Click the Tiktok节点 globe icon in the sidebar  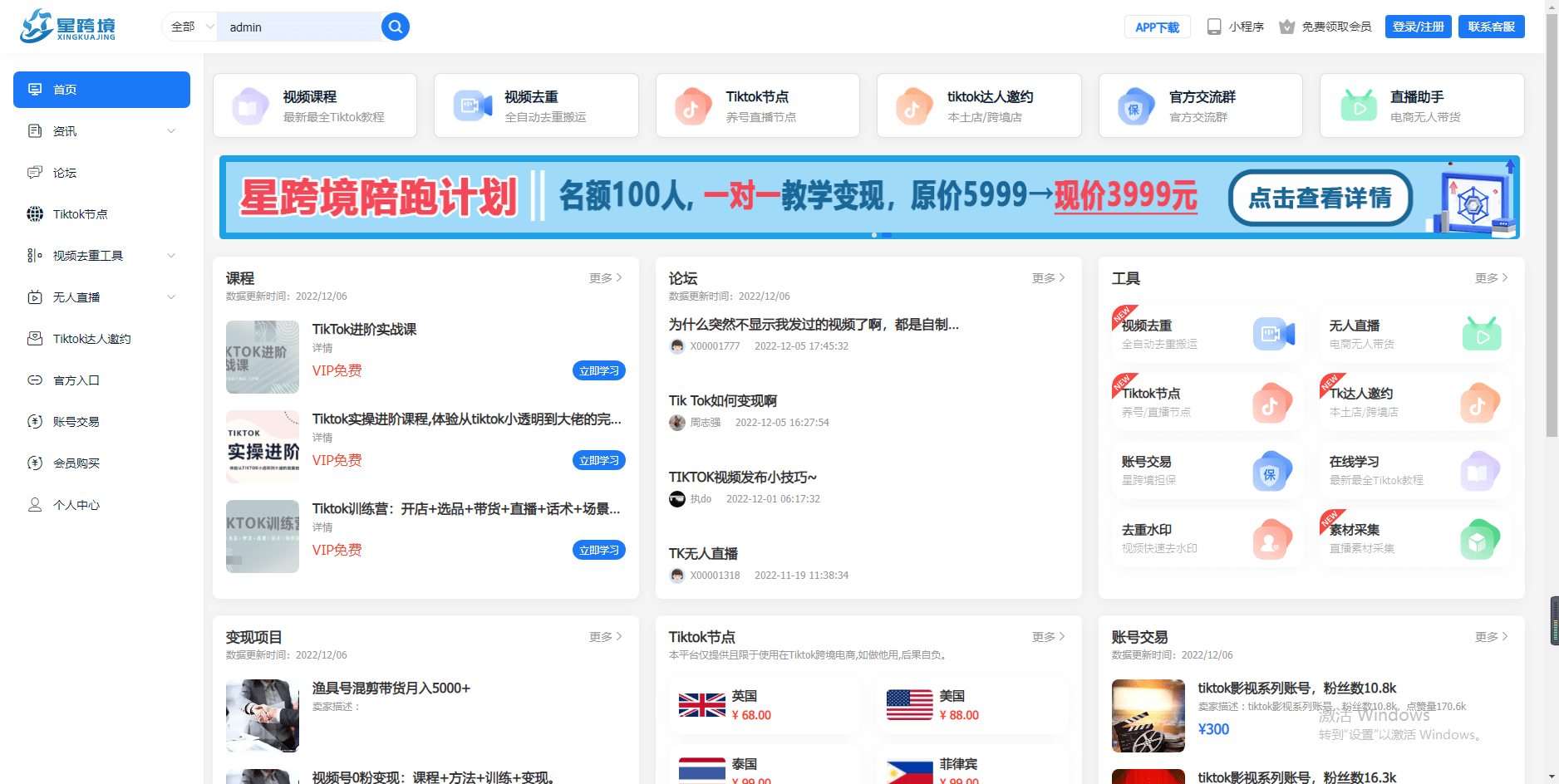(x=35, y=214)
